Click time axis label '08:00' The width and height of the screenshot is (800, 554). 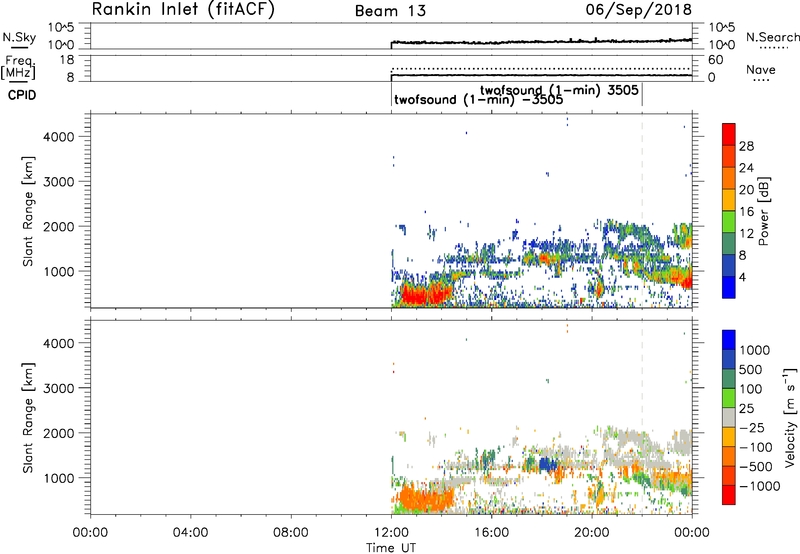coord(291,533)
